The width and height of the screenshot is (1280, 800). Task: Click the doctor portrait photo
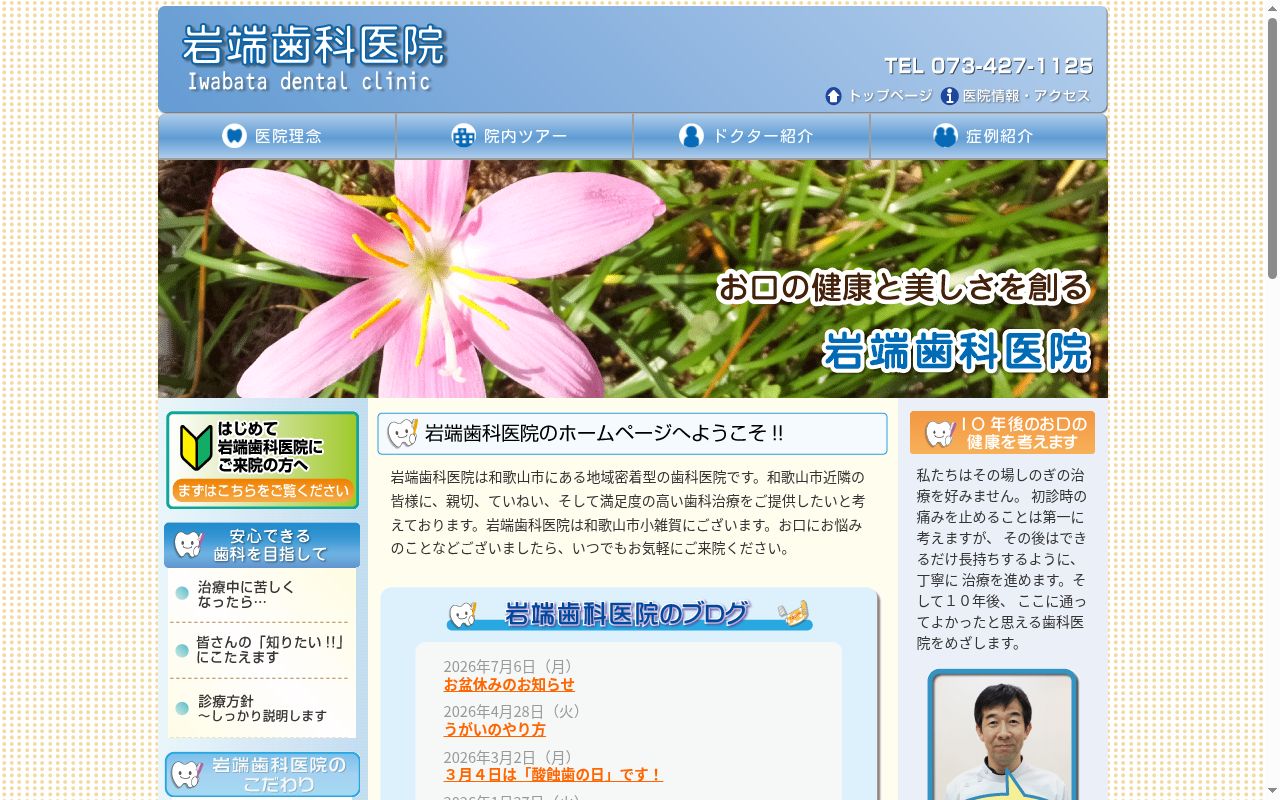pyautogui.click(x=1003, y=736)
